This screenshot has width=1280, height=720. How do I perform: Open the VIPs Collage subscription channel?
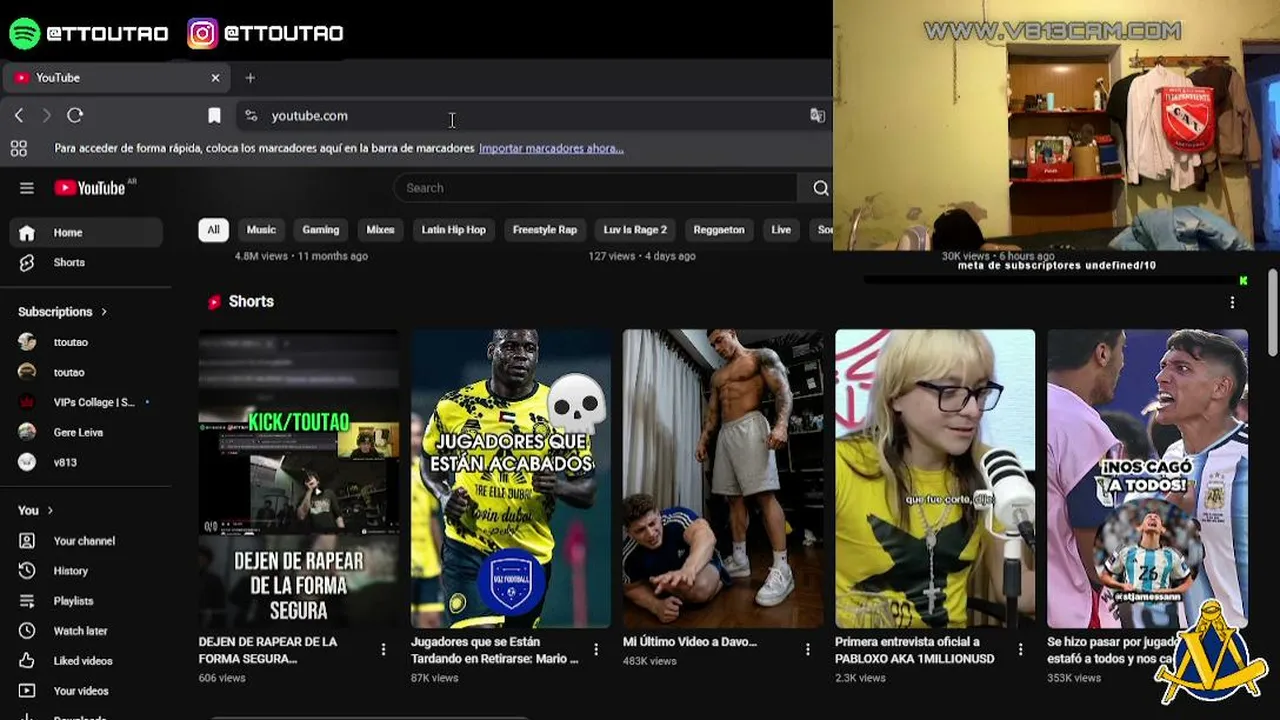pyautogui.click(x=86, y=402)
